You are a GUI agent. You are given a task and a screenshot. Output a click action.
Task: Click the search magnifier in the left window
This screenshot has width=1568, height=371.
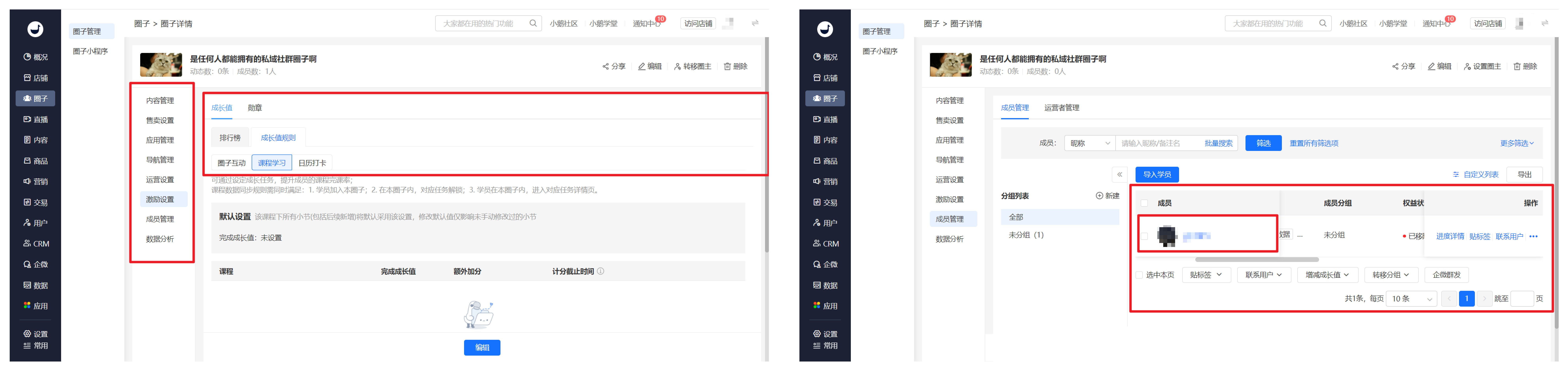pyautogui.click(x=533, y=23)
